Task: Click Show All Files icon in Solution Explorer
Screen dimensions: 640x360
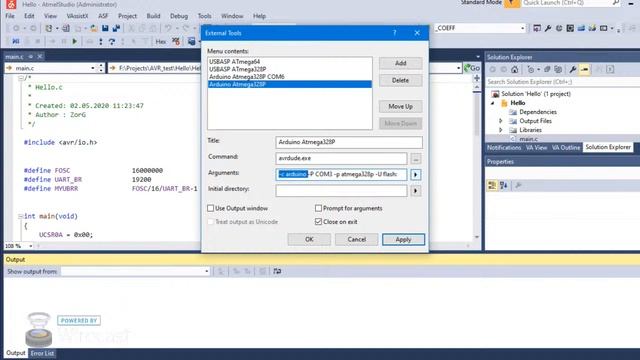Action: point(558,70)
